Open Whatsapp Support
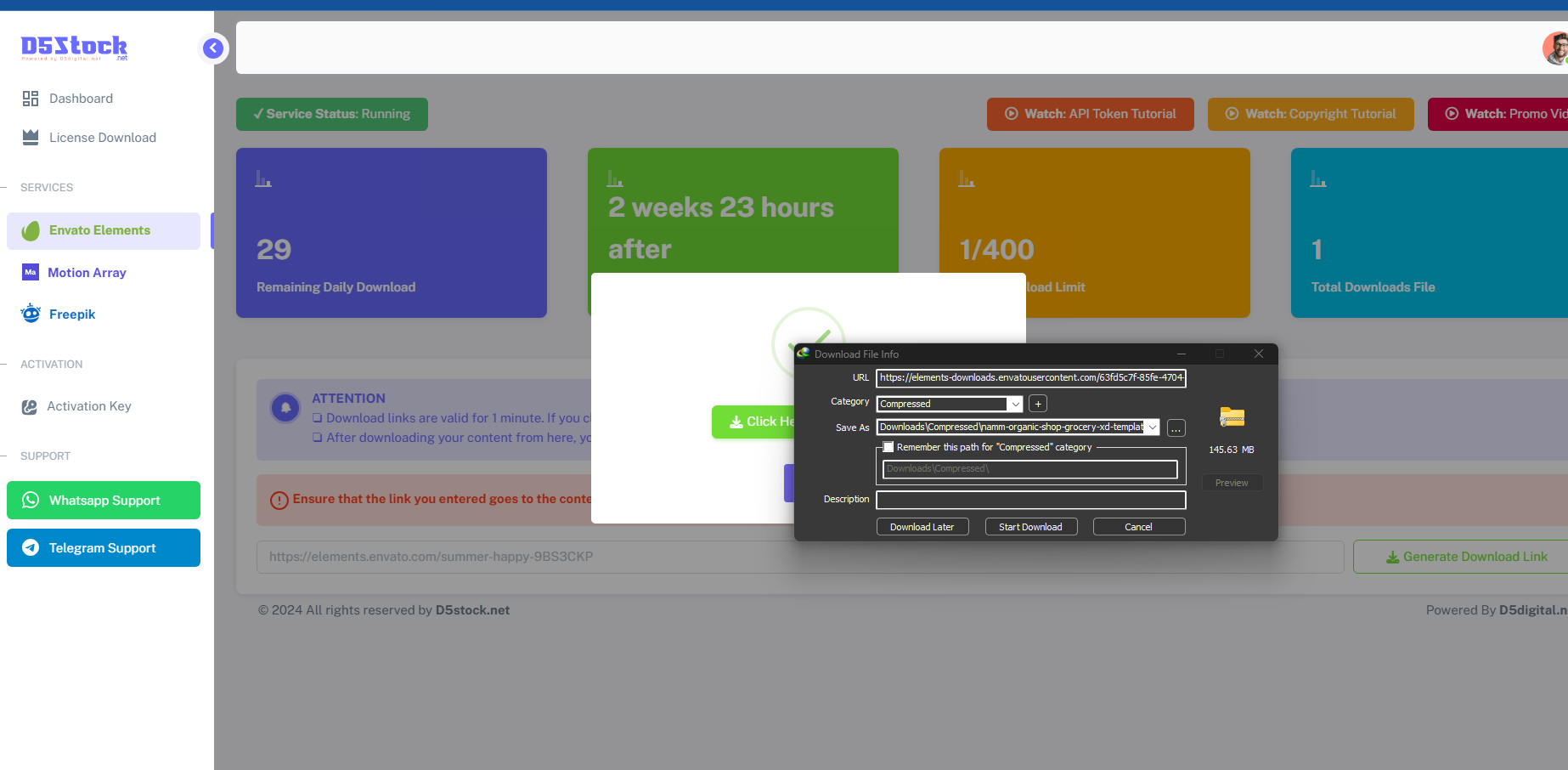The width and height of the screenshot is (1568, 770). pos(104,501)
